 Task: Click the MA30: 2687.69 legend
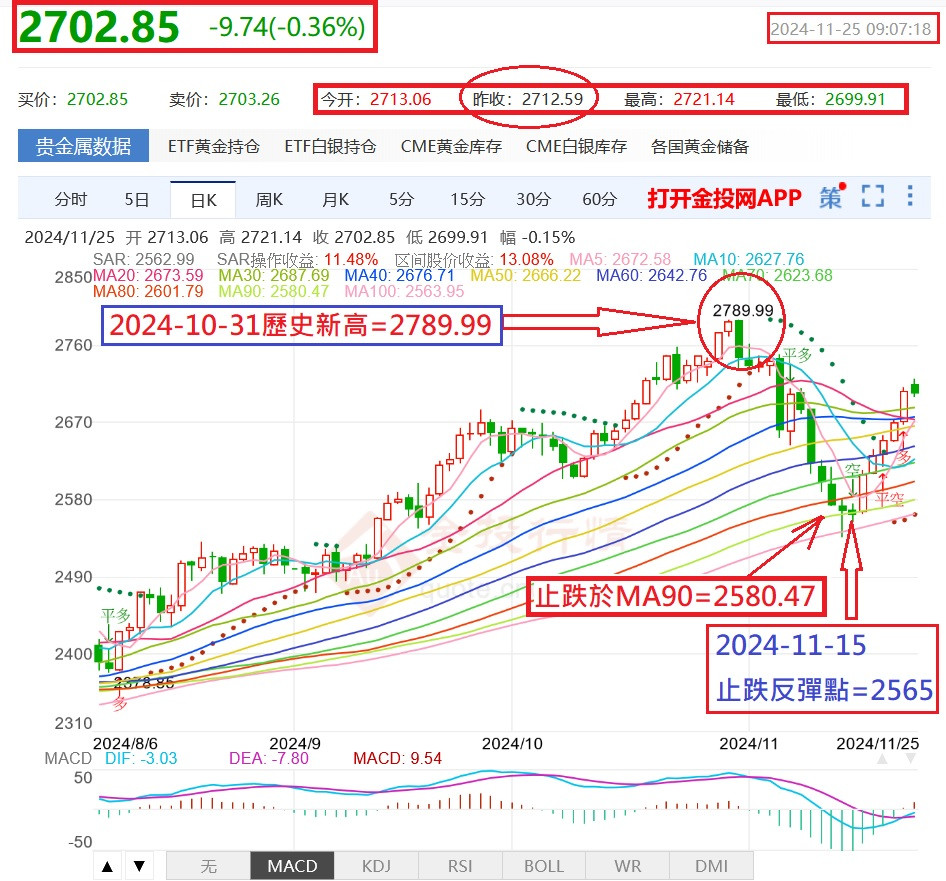[274, 275]
